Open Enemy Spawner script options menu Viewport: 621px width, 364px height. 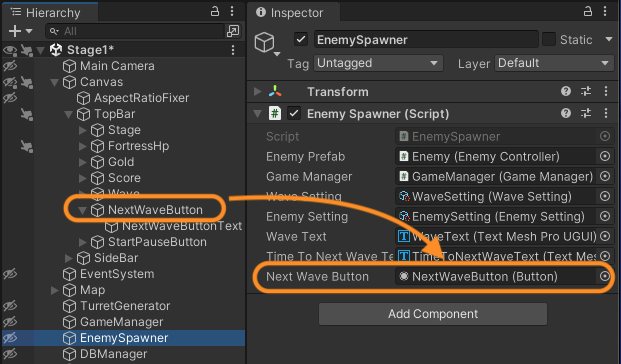606,114
